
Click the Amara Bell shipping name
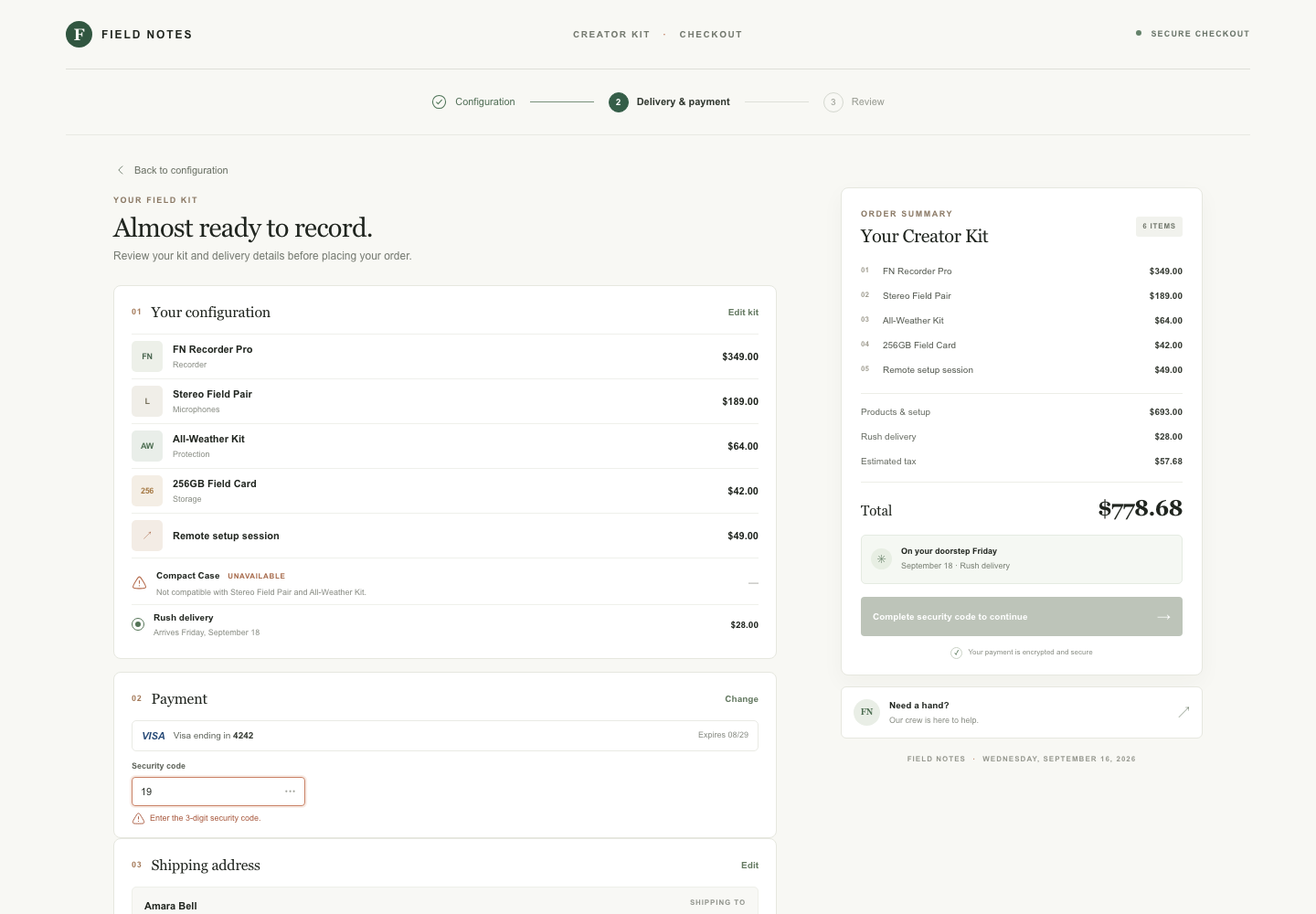tap(171, 906)
